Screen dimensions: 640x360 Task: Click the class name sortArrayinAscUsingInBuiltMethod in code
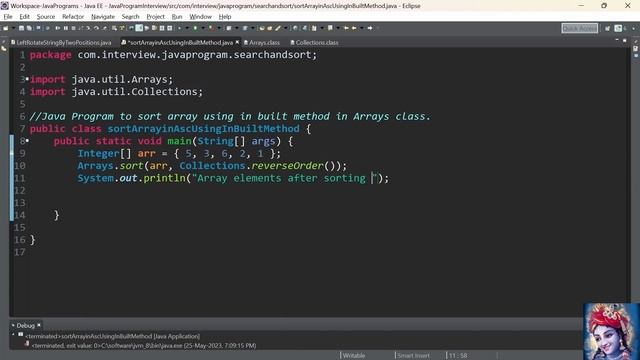pyautogui.click(x=203, y=129)
